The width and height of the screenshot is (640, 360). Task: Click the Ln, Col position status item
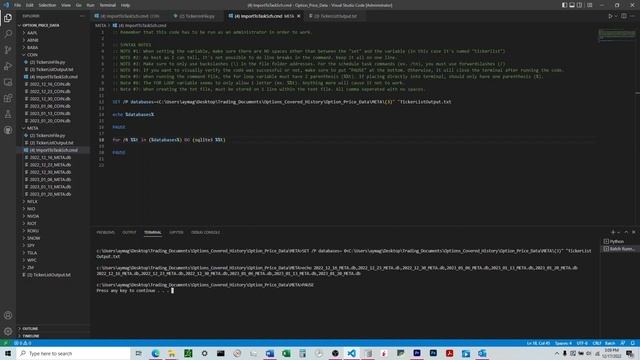pyautogui.click(x=538, y=343)
